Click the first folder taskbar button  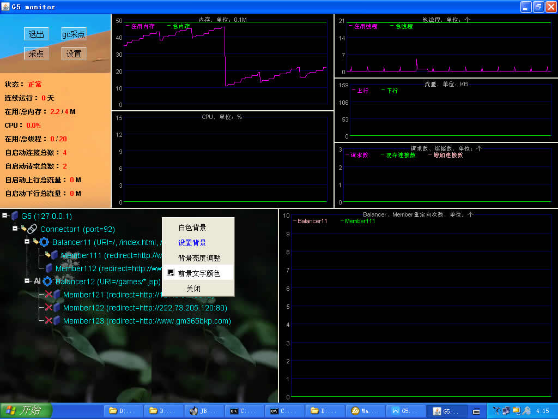click(122, 411)
